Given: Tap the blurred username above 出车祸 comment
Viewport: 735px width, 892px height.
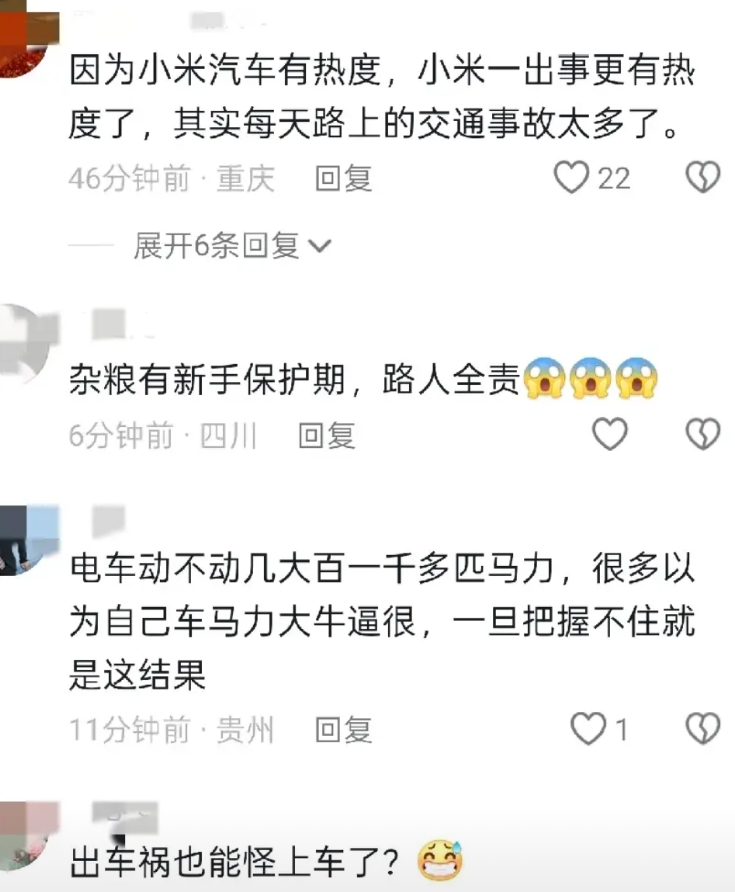Looking at the screenshot, I should click(x=124, y=817).
